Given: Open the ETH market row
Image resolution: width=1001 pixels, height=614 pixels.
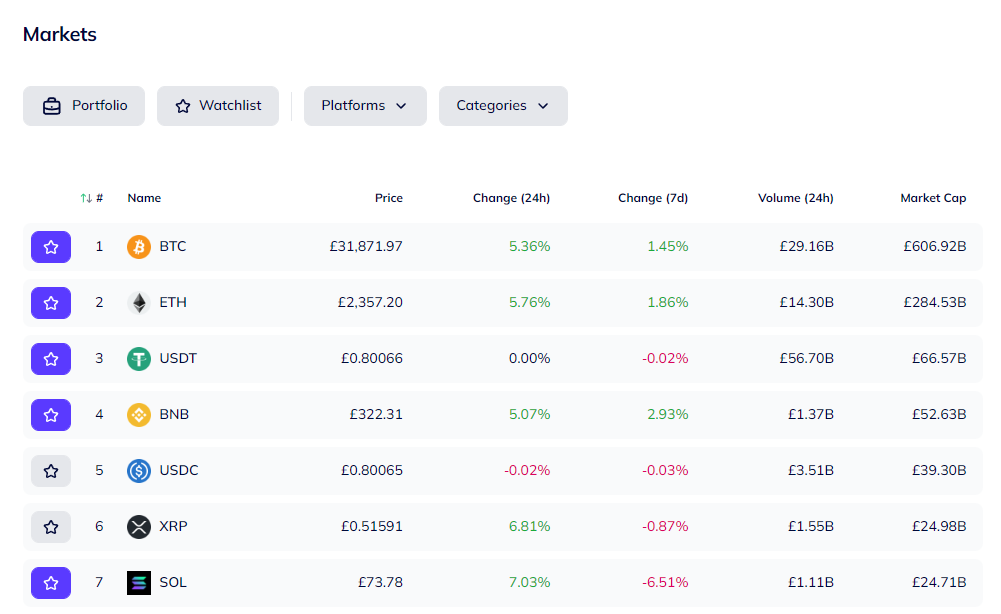Looking at the screenshot, I should tap(502, 303).
